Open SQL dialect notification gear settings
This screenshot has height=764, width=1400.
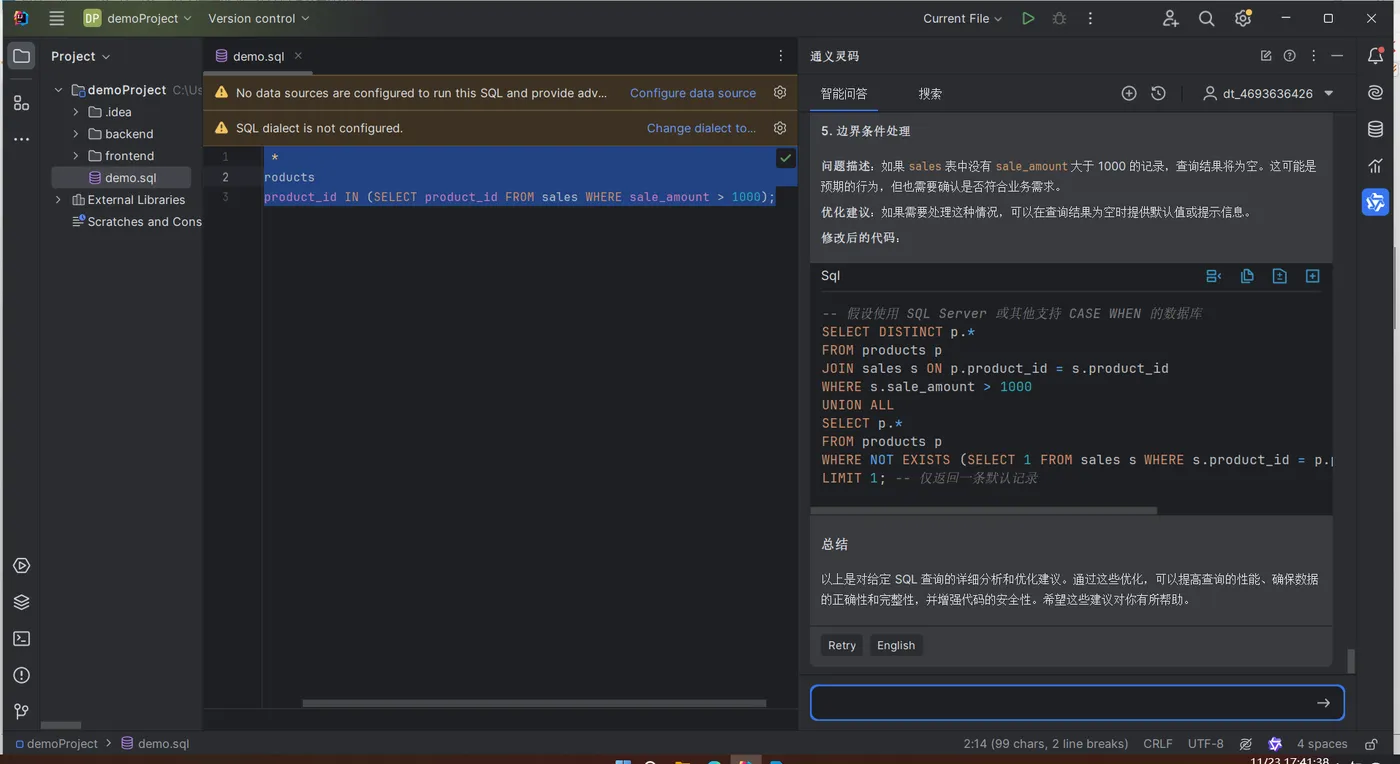[x=780, y=128]
